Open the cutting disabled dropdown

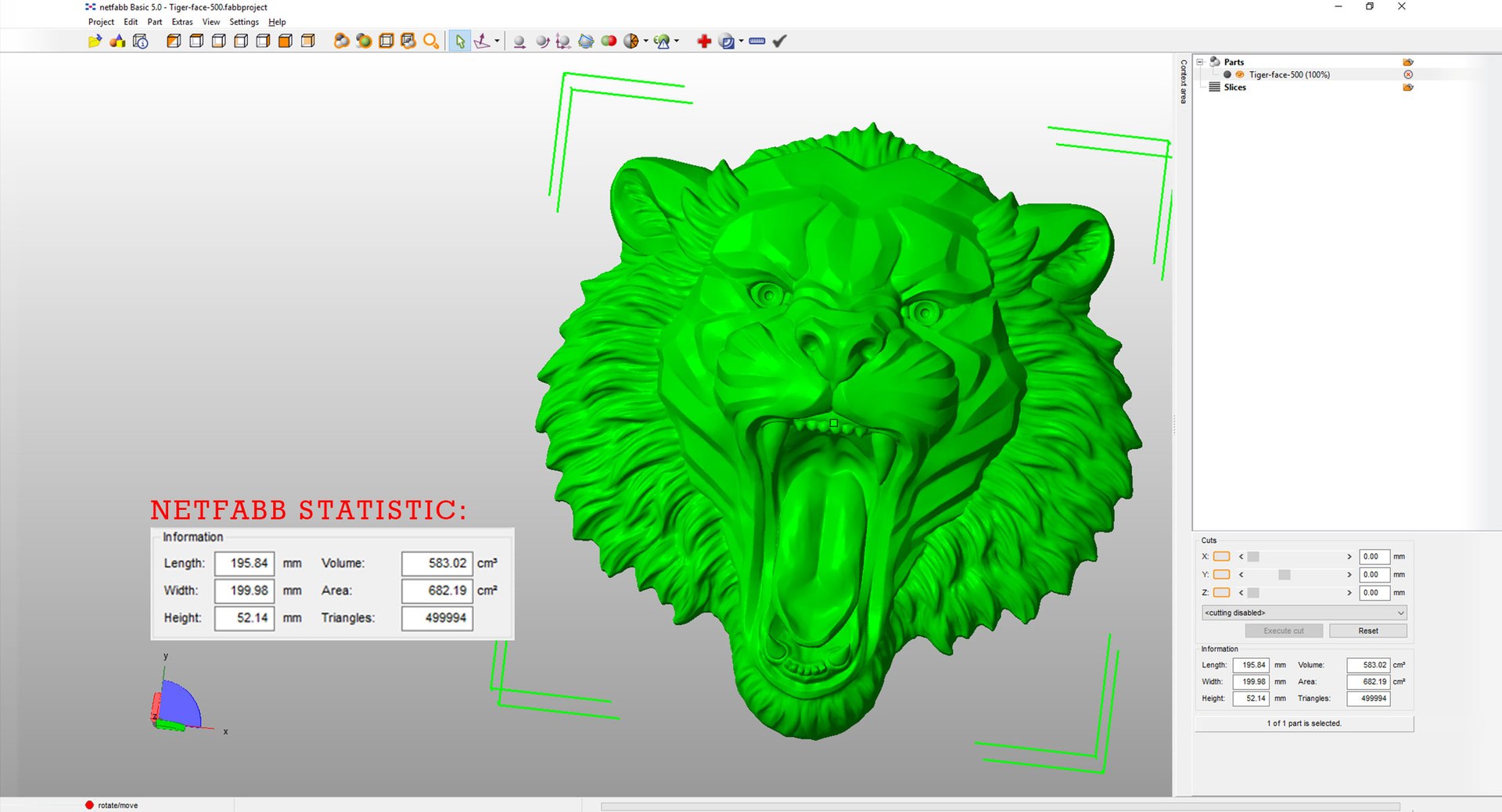1304,613
